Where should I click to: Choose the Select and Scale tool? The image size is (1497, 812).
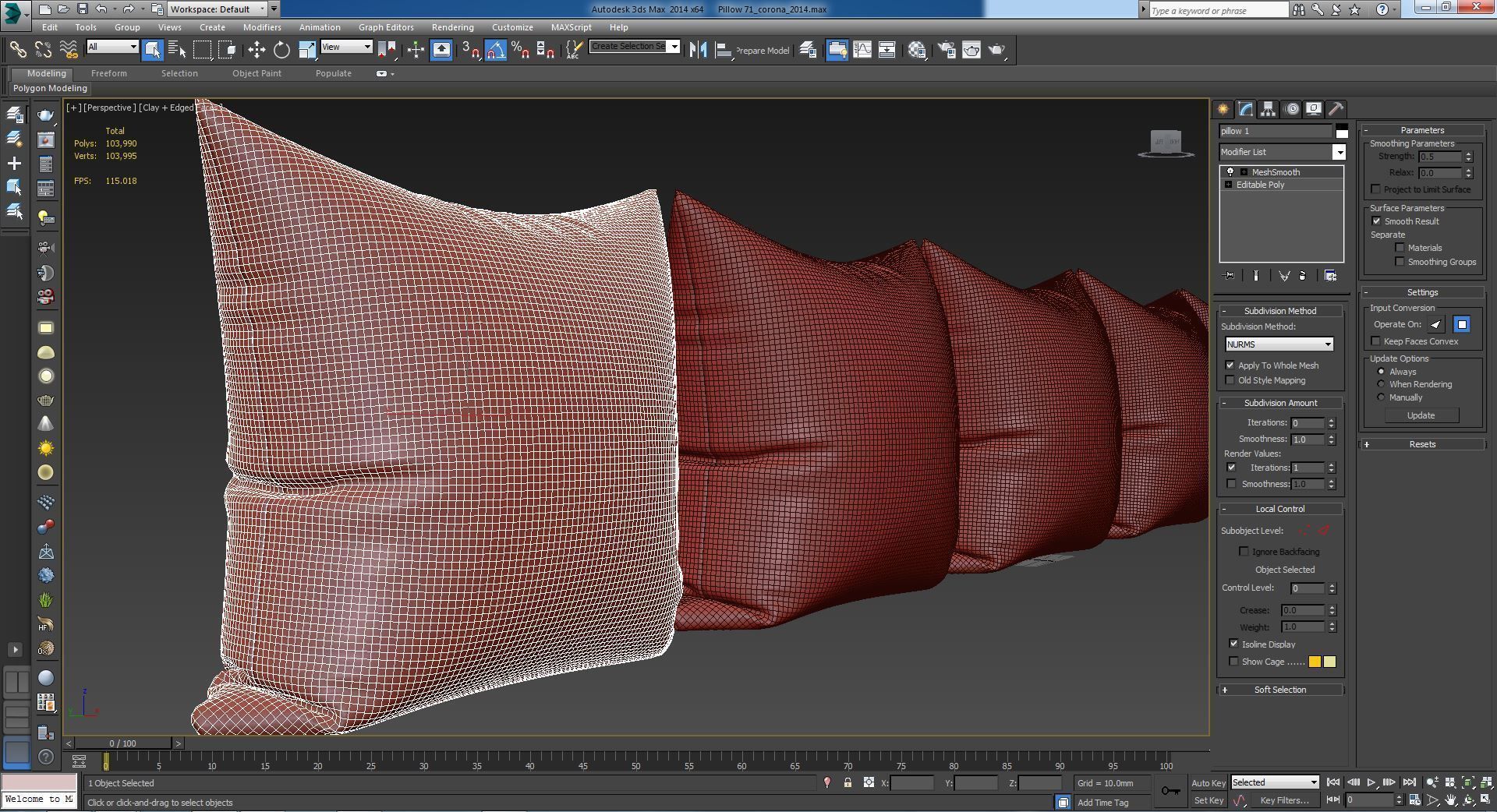click(307, 50)
